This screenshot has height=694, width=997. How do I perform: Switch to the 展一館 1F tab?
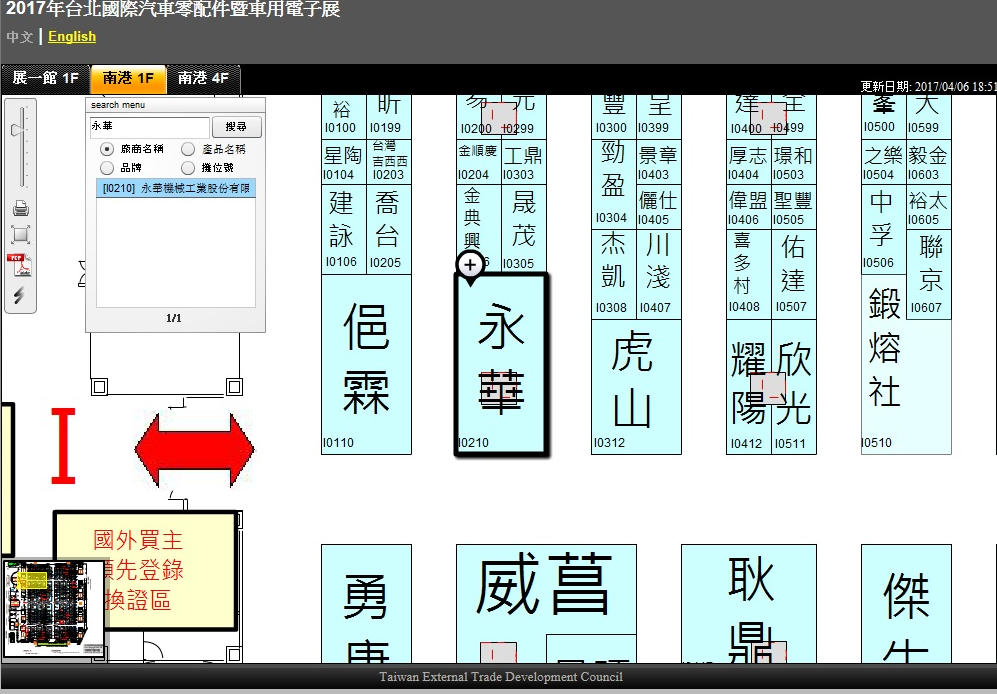(46, 78)
